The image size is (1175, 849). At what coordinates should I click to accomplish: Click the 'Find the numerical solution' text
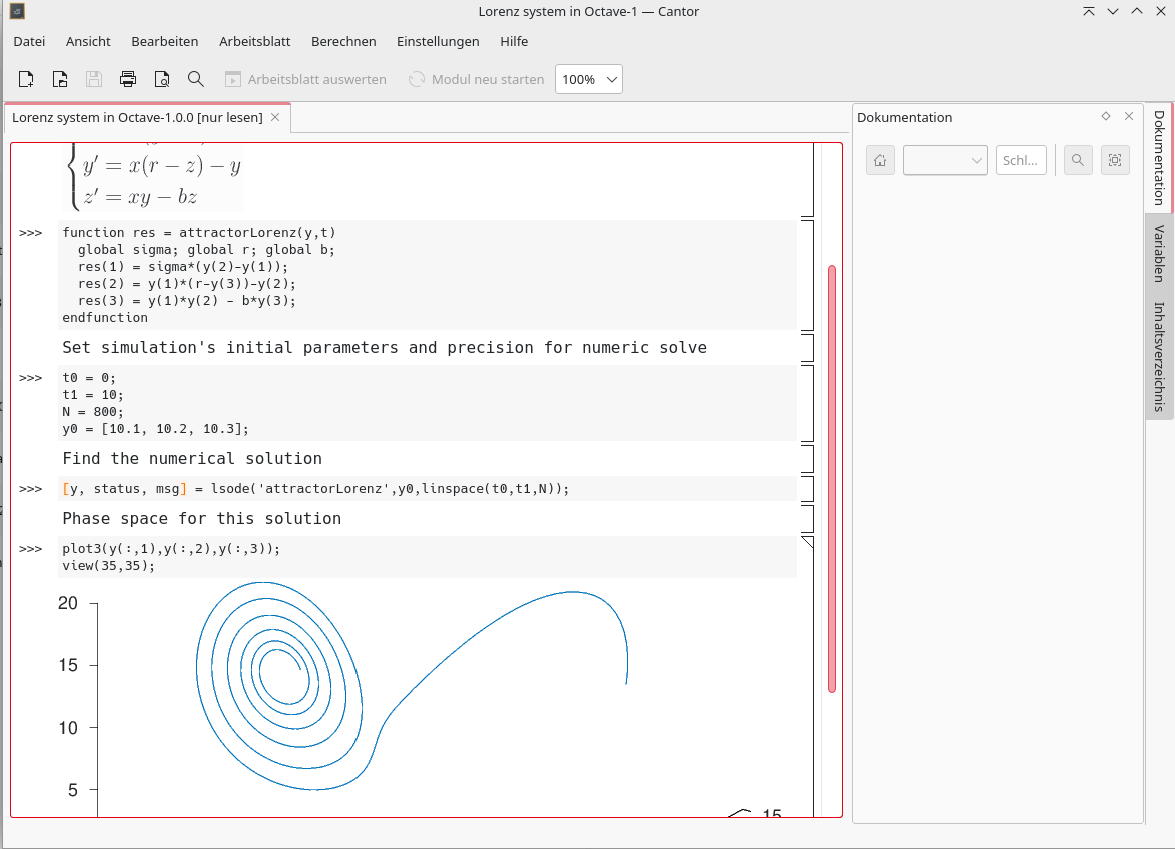click(x=192, y=459)
